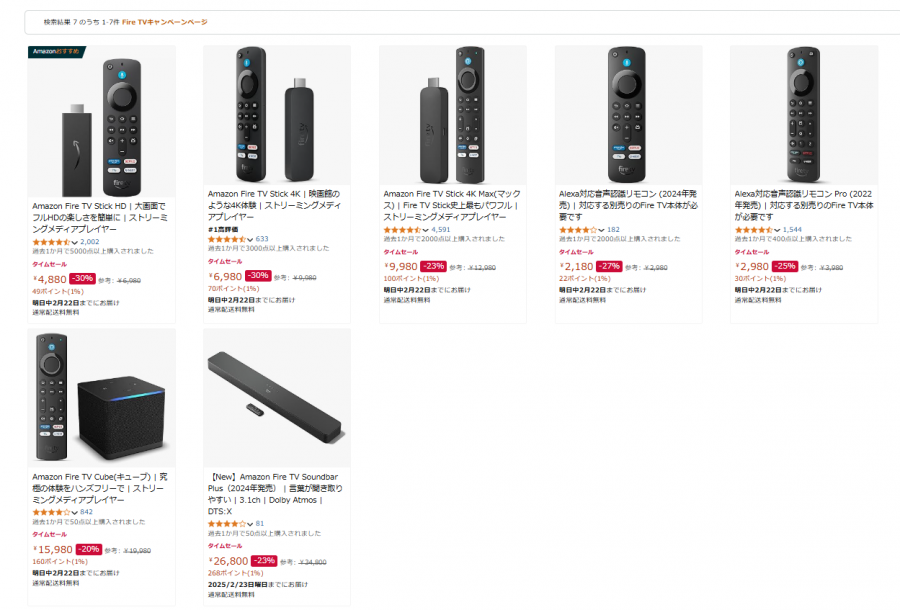
Task: Expand rating dropdown arrow beside 81 reviews
Action: pos(251,524)
